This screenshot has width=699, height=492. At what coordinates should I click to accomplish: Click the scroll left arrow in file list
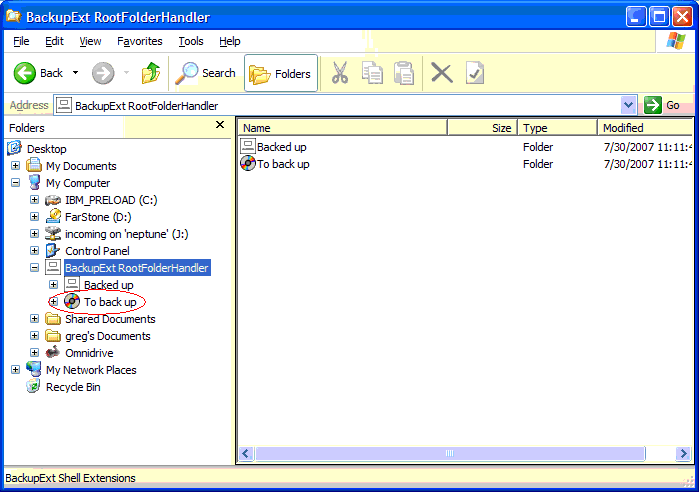click(246, 453)
